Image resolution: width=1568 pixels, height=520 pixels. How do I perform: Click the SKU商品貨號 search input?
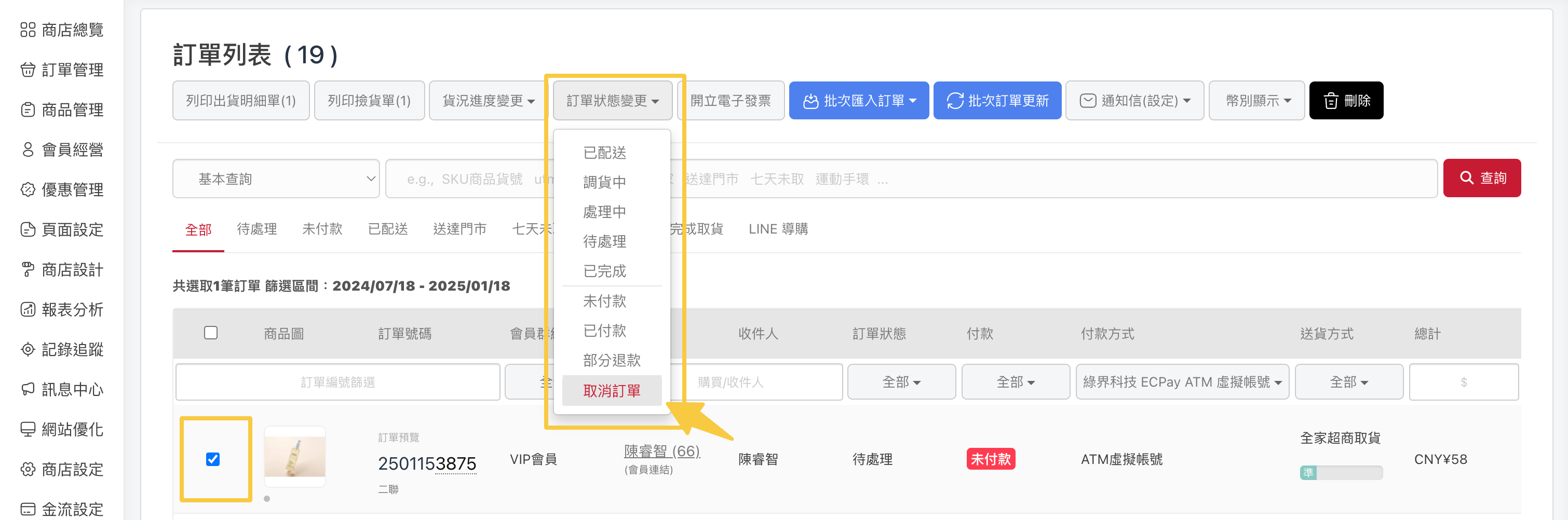[x=911, y=179]
